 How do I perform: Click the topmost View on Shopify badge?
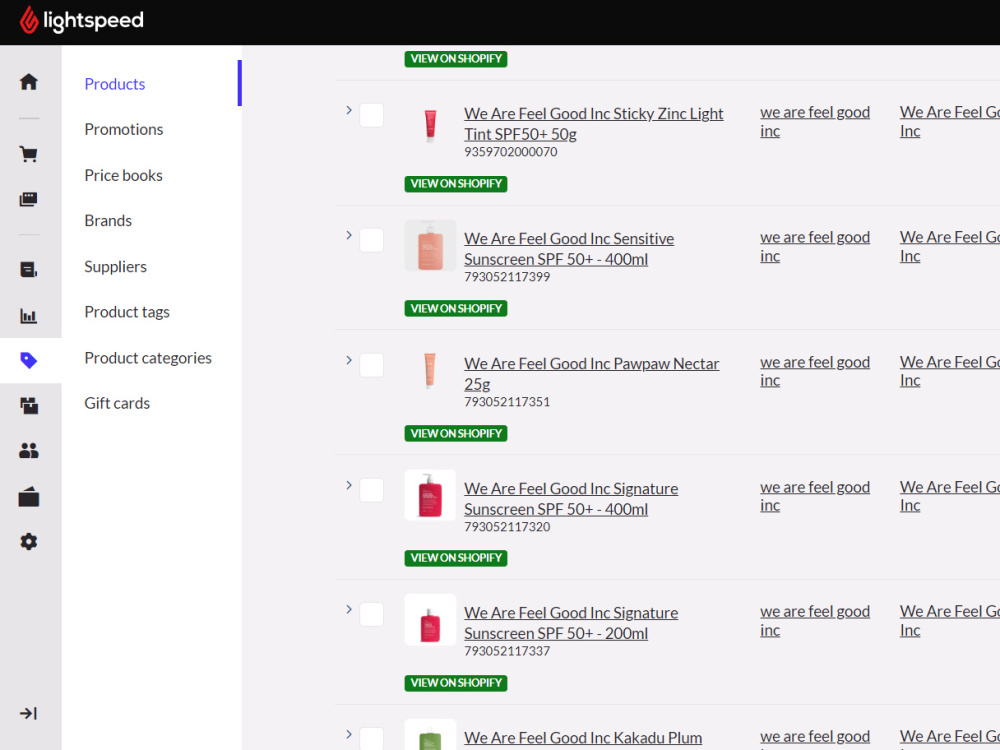point(456,59)
